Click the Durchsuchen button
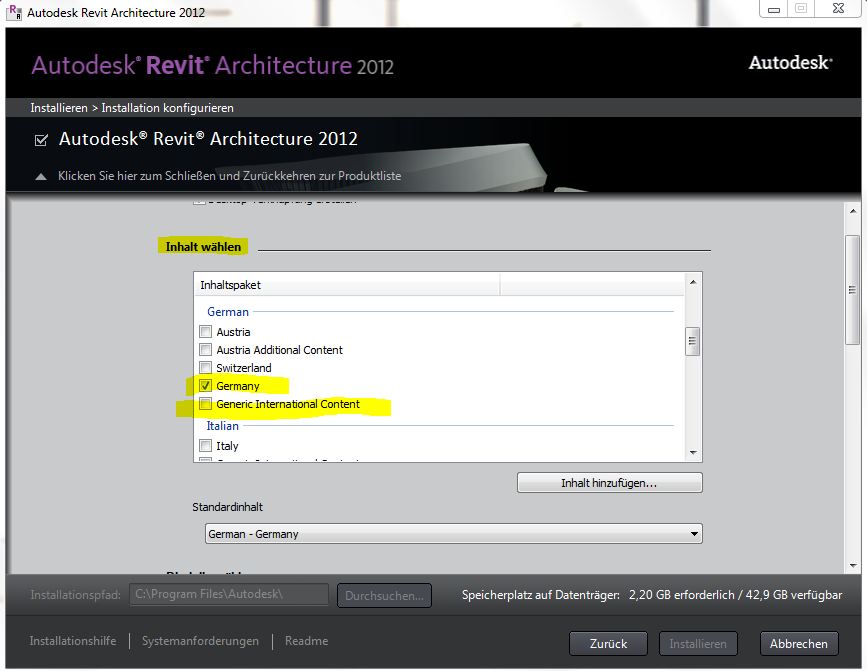867x671 pixels. pyautogui.click(x=384, y=596)
